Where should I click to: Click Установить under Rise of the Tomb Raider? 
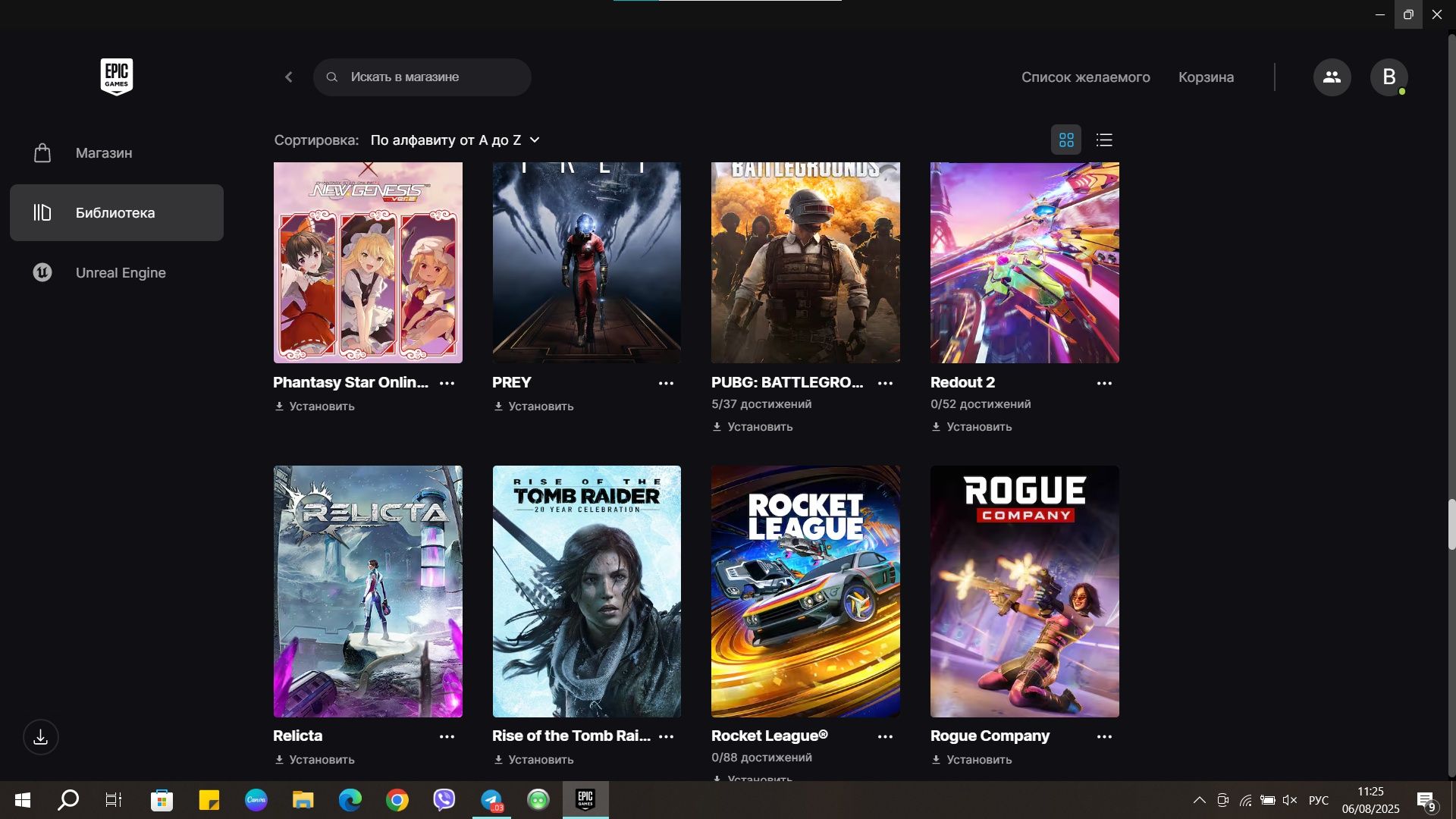coord(534,760)
